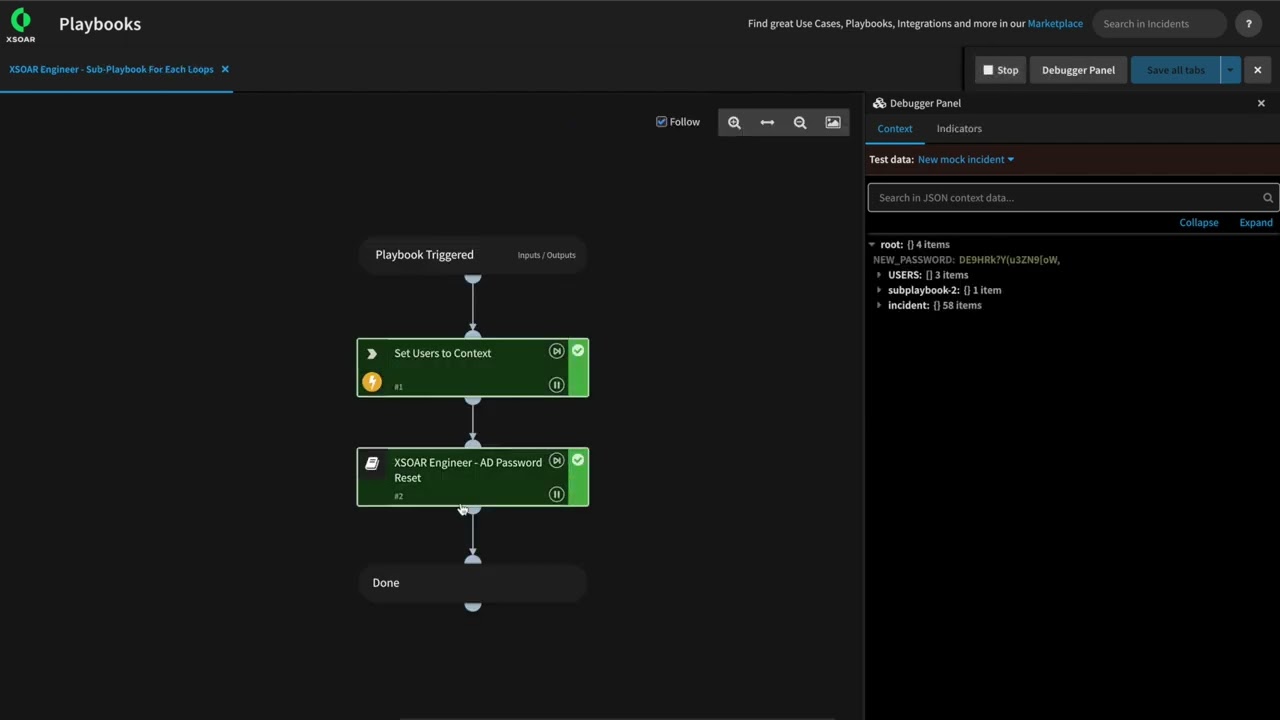The image size is (1280, 720).
Task: Click the Playbooks page heading
Action: tap(100, 24)
